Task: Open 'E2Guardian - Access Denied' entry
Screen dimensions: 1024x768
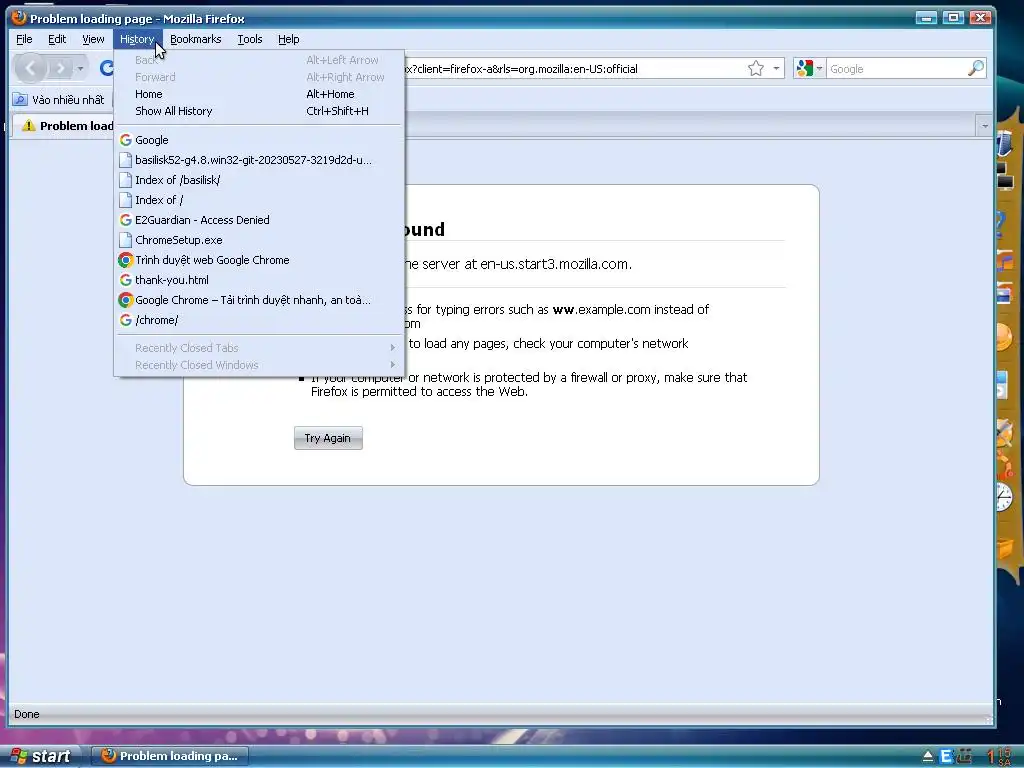Action: 259,220
